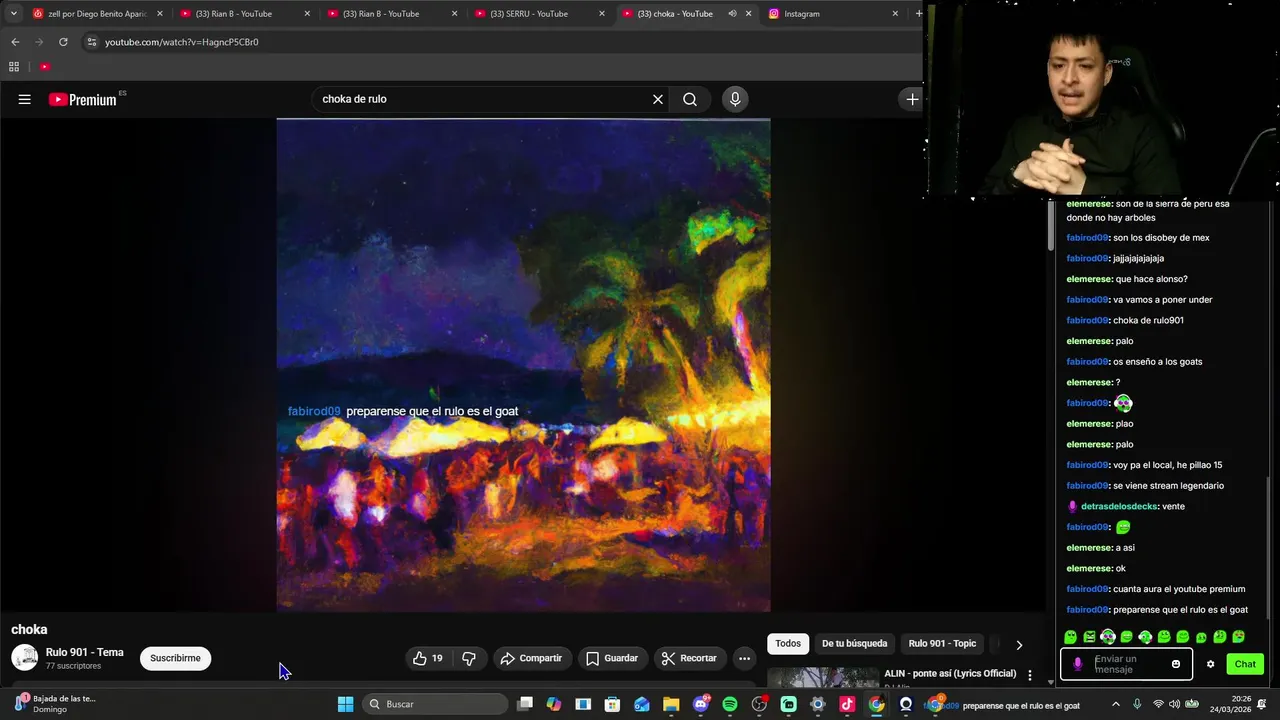The width and height of the screenshot is (1280, 720).
Task: Dislike the choka video
Action: (468, 658)
